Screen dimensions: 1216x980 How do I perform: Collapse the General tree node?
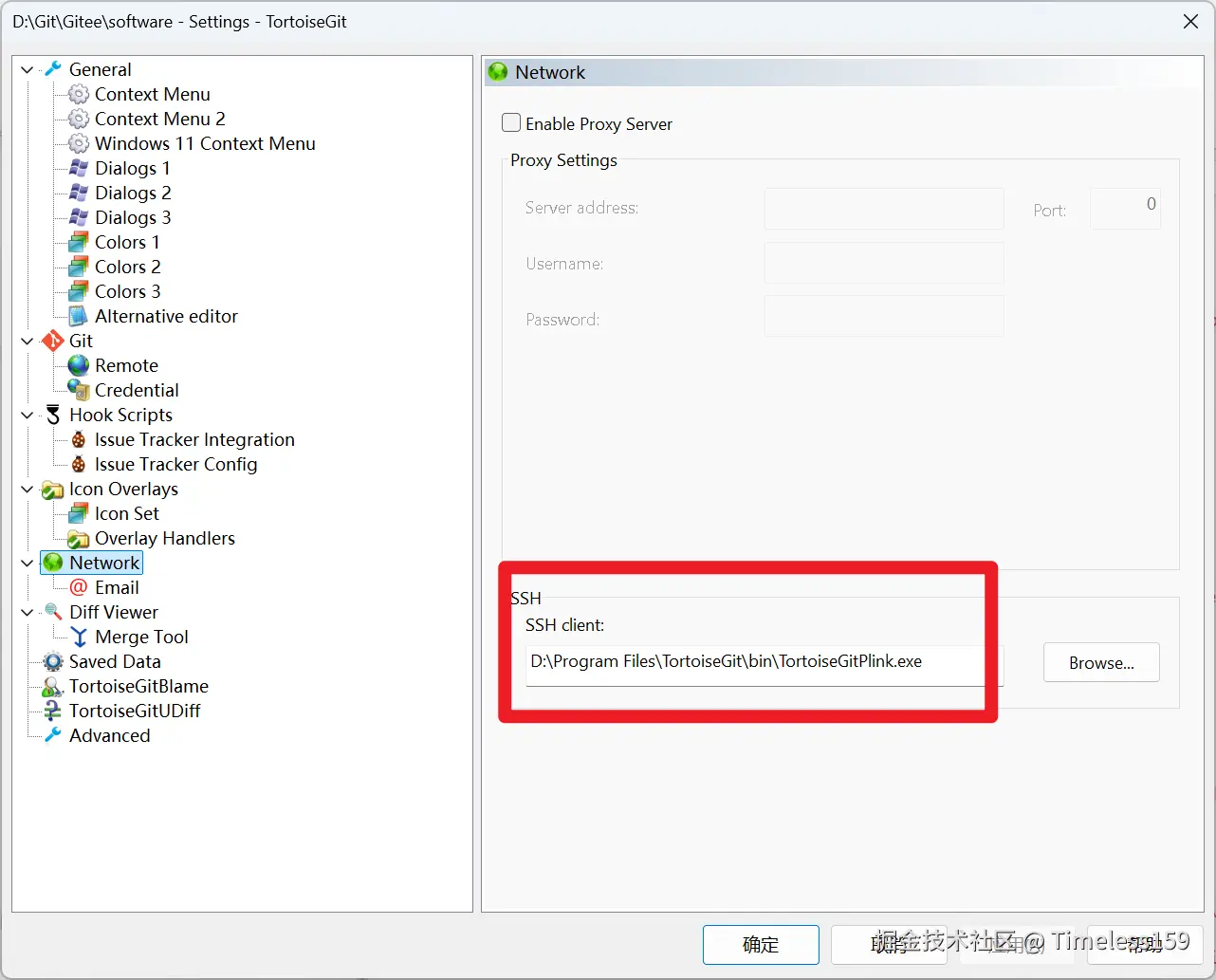[x=28, y=70]
